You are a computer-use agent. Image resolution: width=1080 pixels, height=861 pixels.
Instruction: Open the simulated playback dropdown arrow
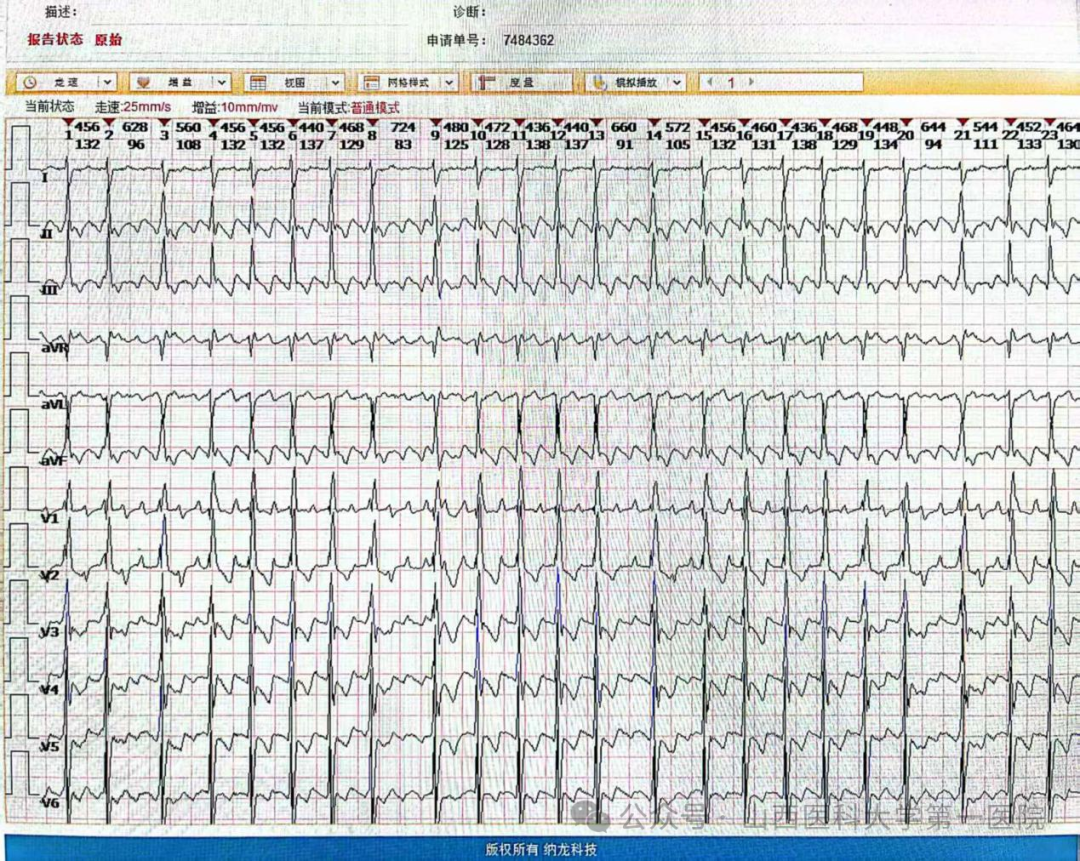point(677,83)
